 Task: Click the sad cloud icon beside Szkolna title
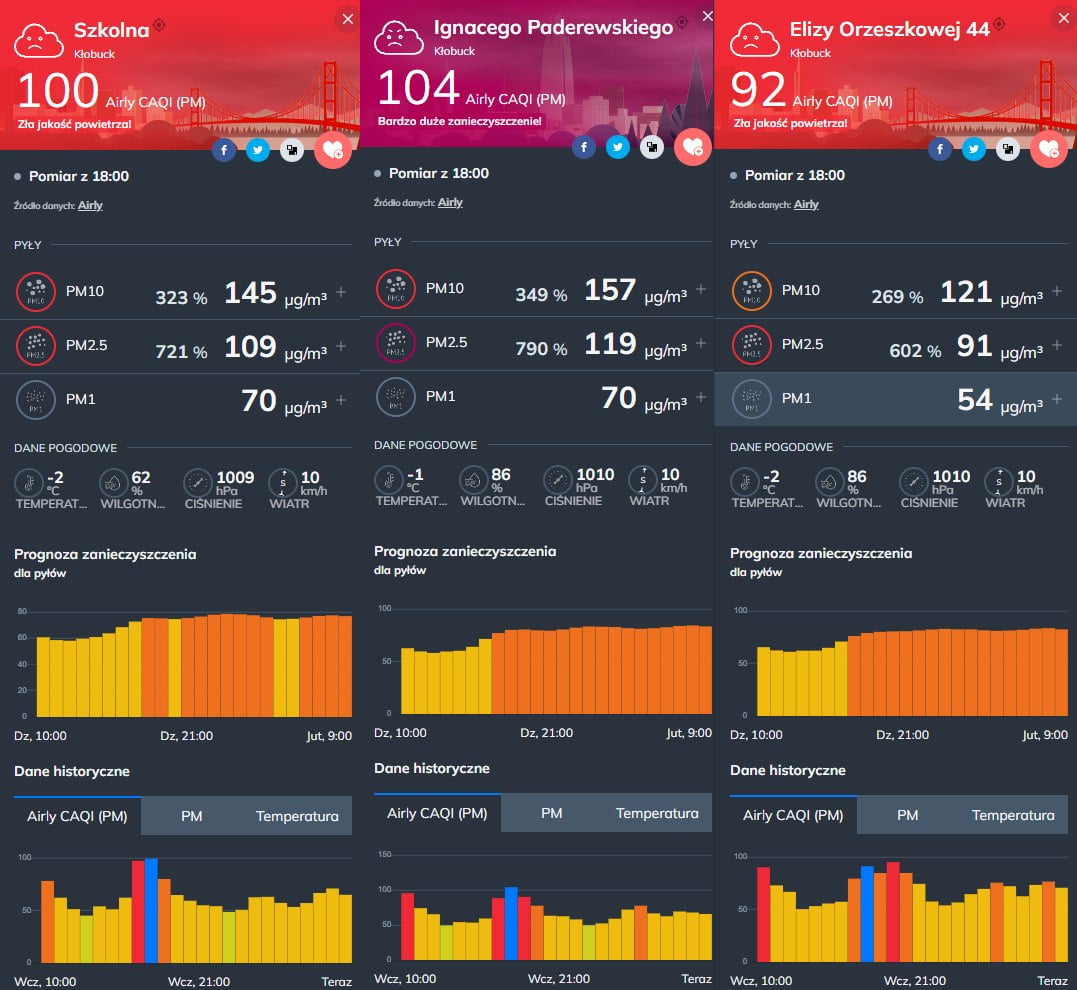point(39,39)
